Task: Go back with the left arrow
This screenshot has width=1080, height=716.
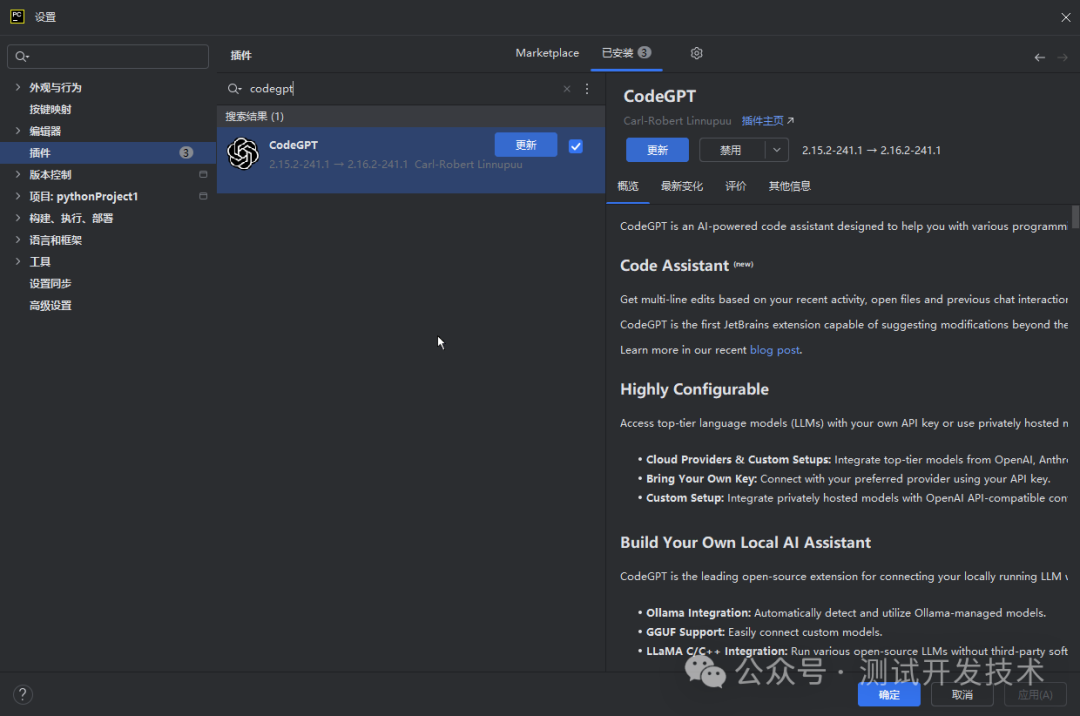Action: [1039, 57]
